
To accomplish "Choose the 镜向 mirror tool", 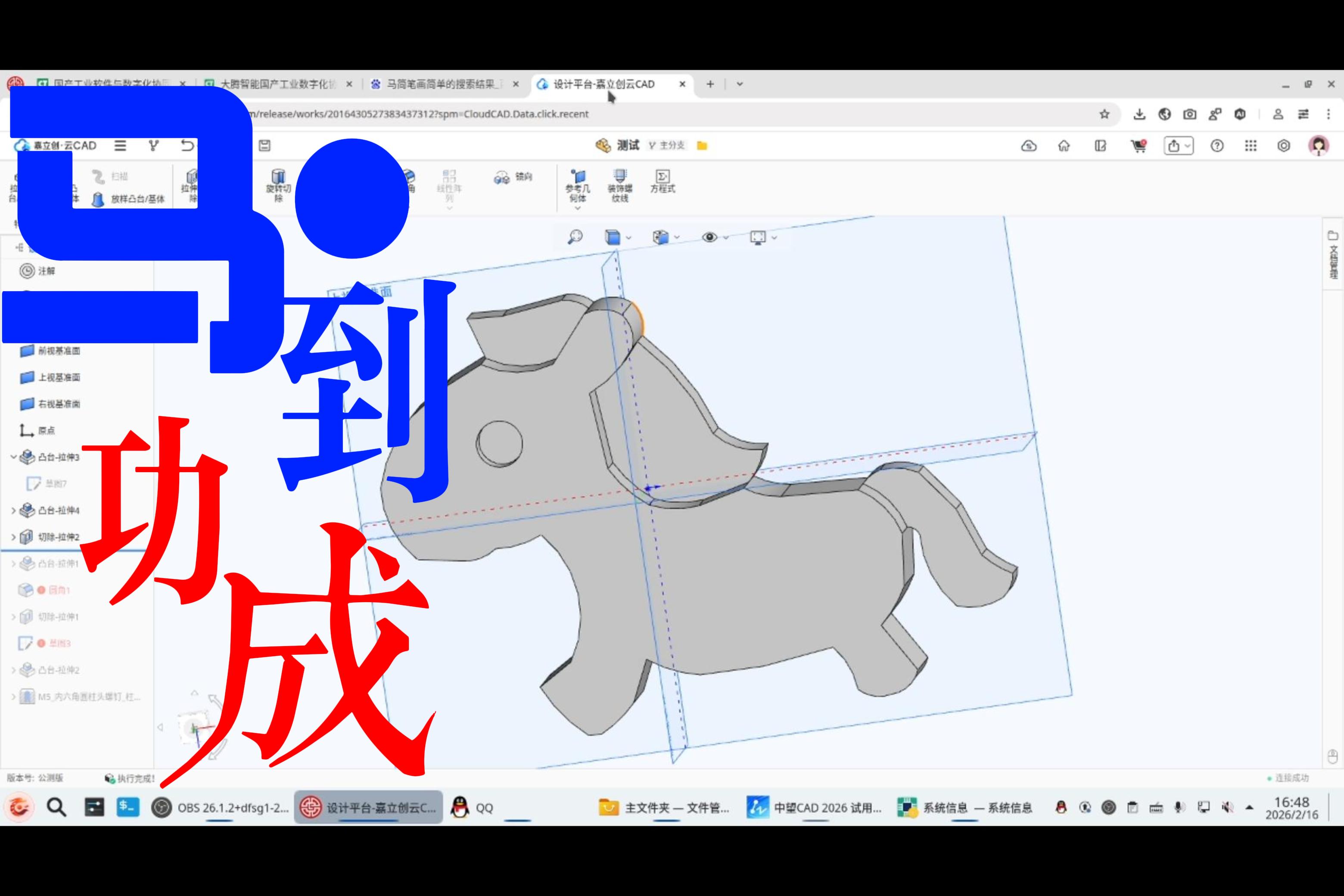I will (513, 177).
